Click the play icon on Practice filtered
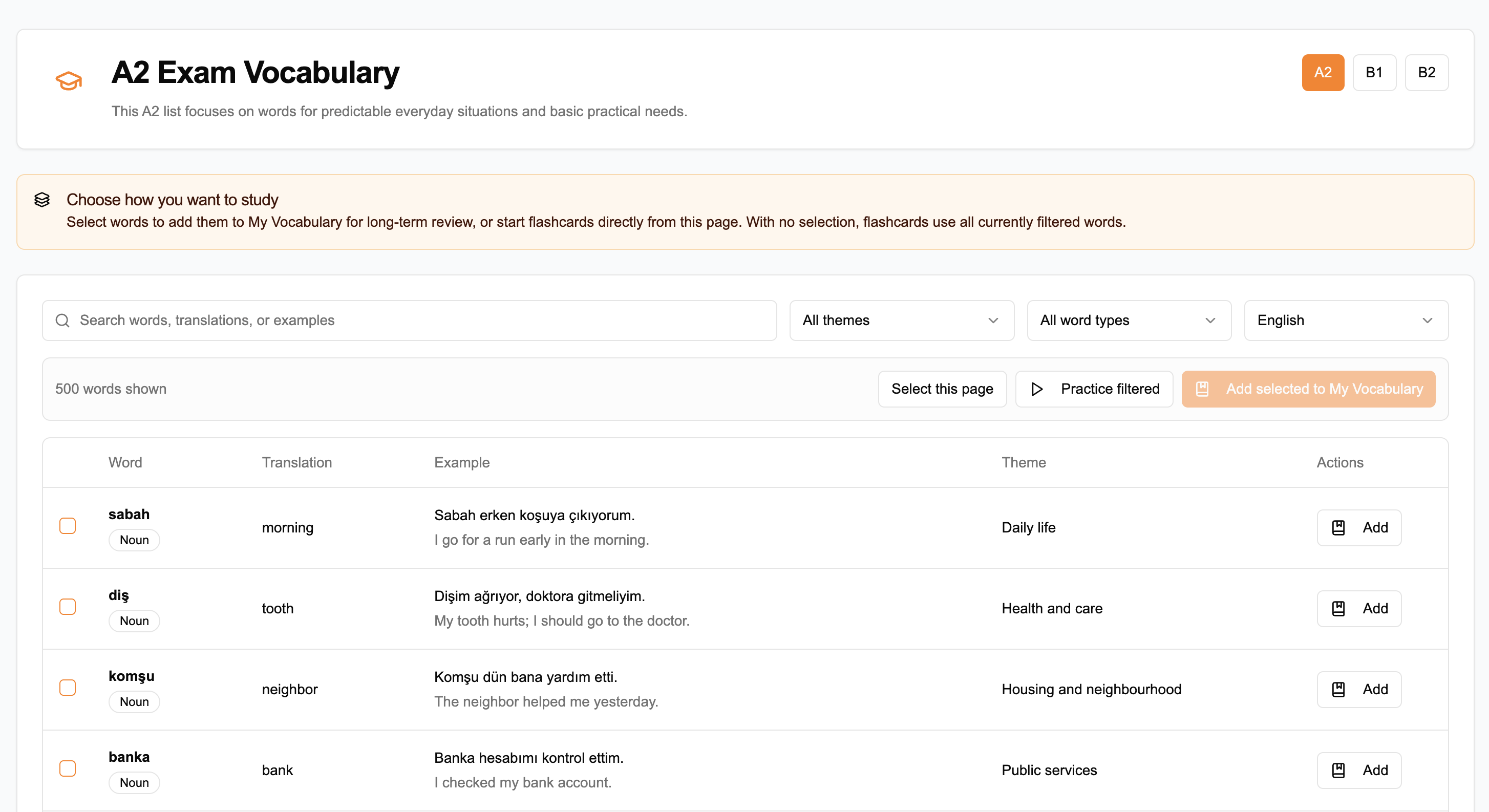The width and height of the screenshot is (1489, 812). (x=1037, y=389)
